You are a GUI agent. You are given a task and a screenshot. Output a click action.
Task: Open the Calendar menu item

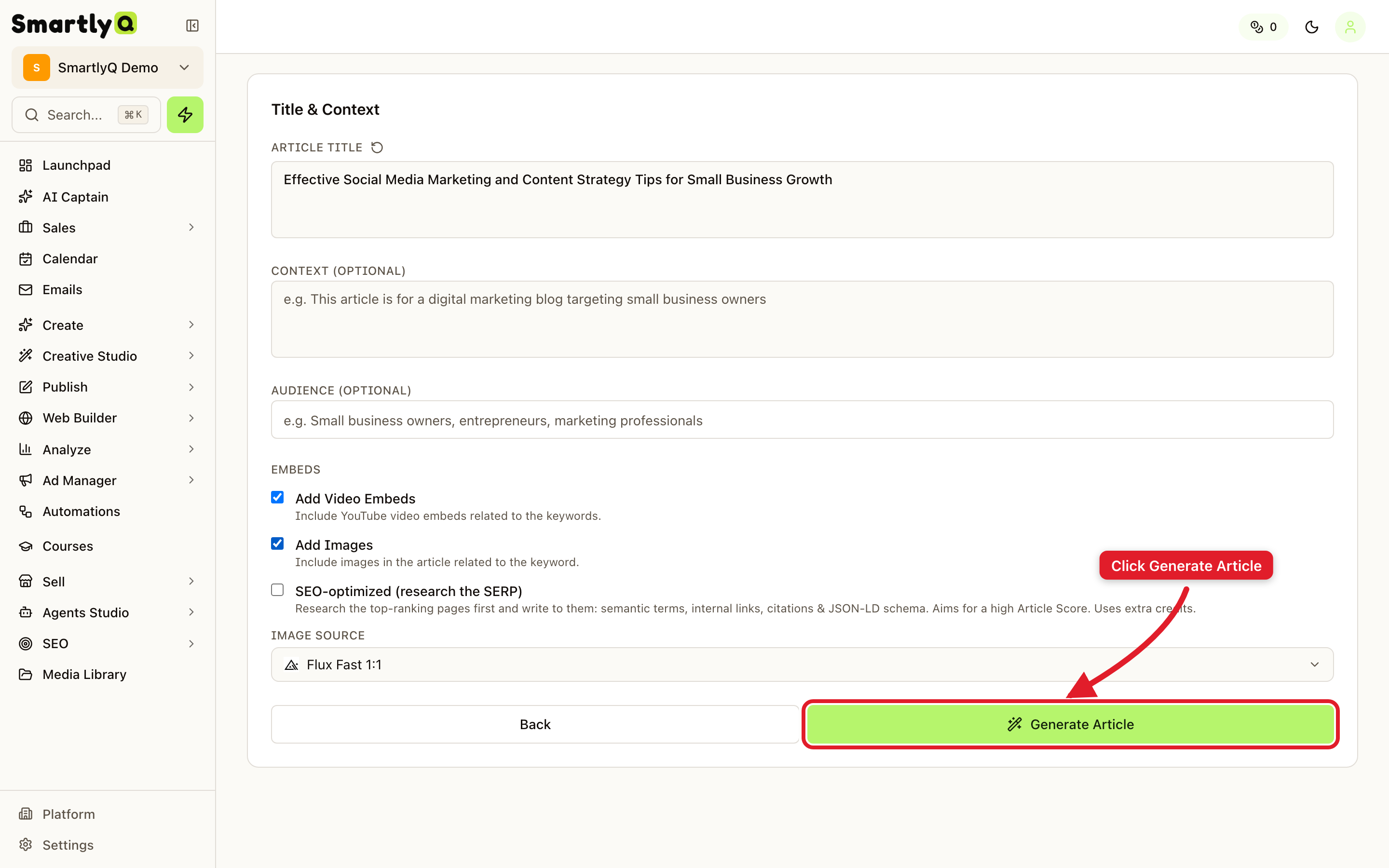coord(108,259)
